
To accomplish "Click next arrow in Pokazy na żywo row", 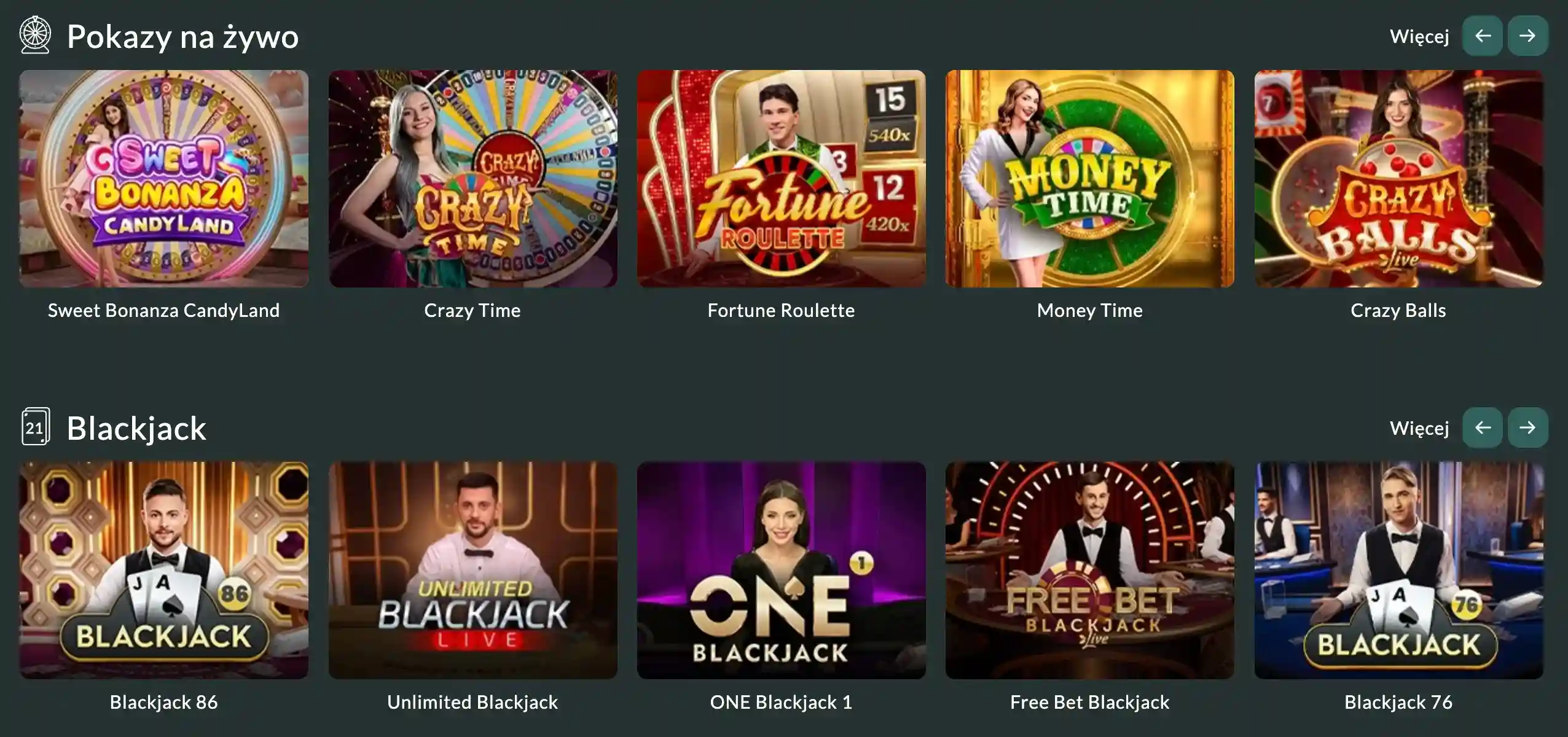I will click(x=1527, y=36).
